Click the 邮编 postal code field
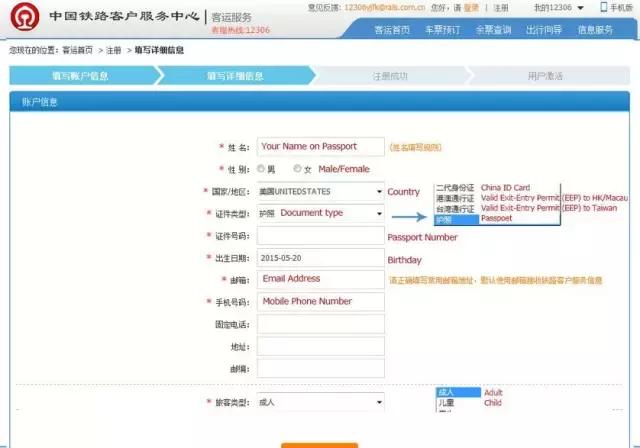The width and height of the screenshot is (640, 448). pyautogui.click(x=321, y=368)
